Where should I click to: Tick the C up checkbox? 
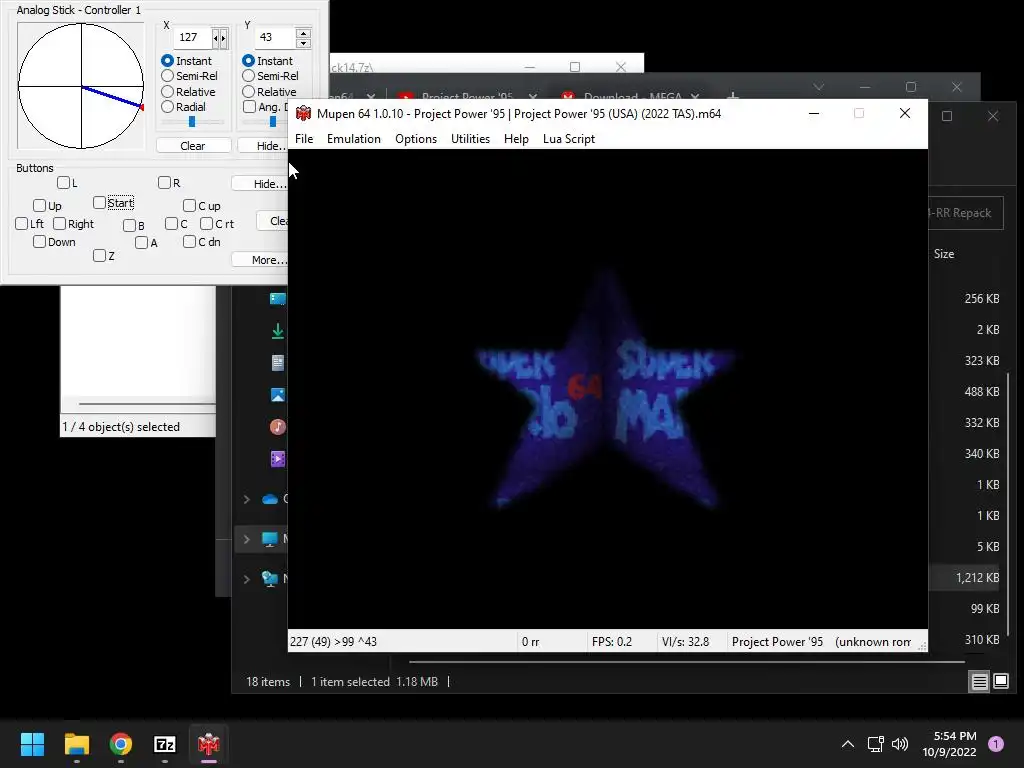pos(189,206)
